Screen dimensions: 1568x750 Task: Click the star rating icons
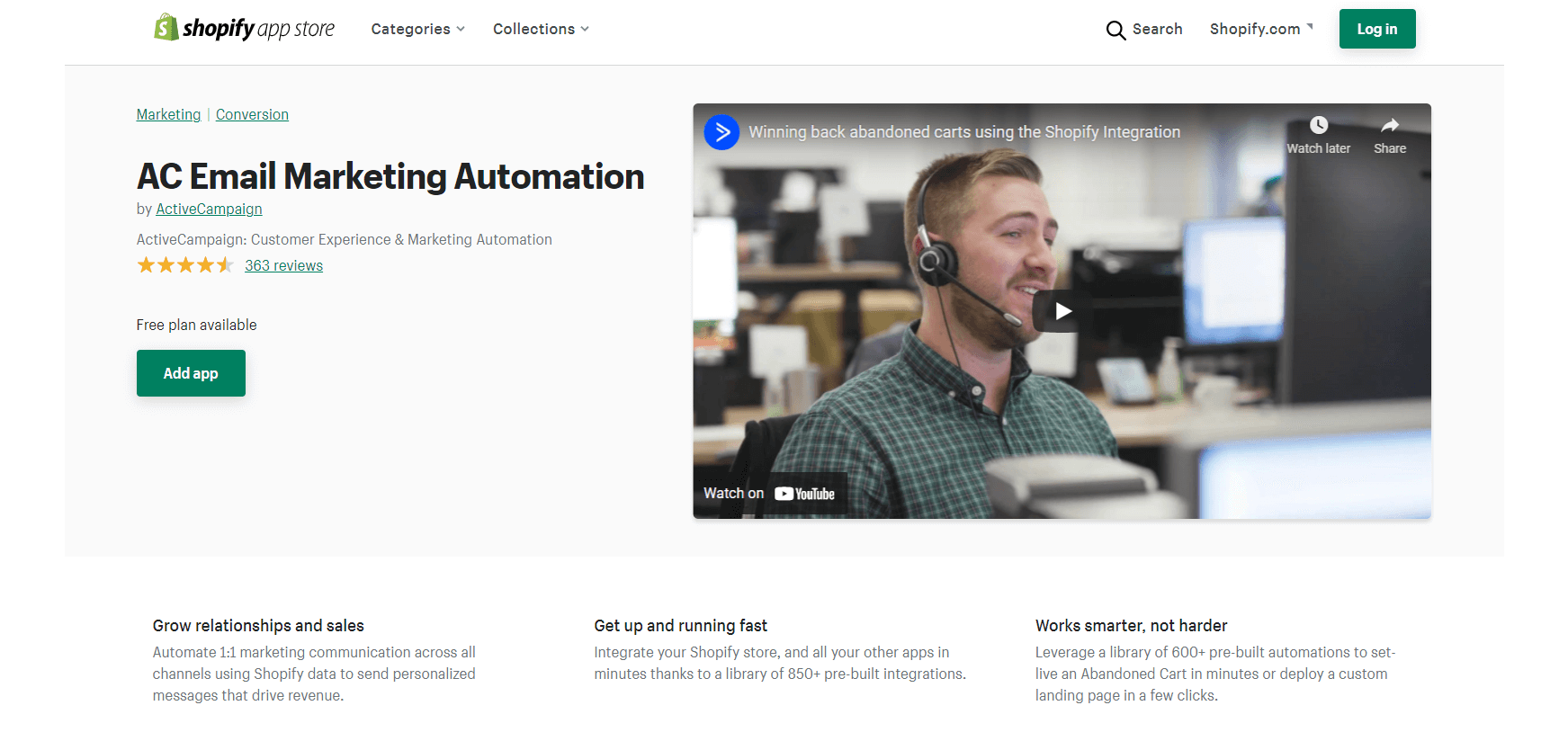(185, 265)
